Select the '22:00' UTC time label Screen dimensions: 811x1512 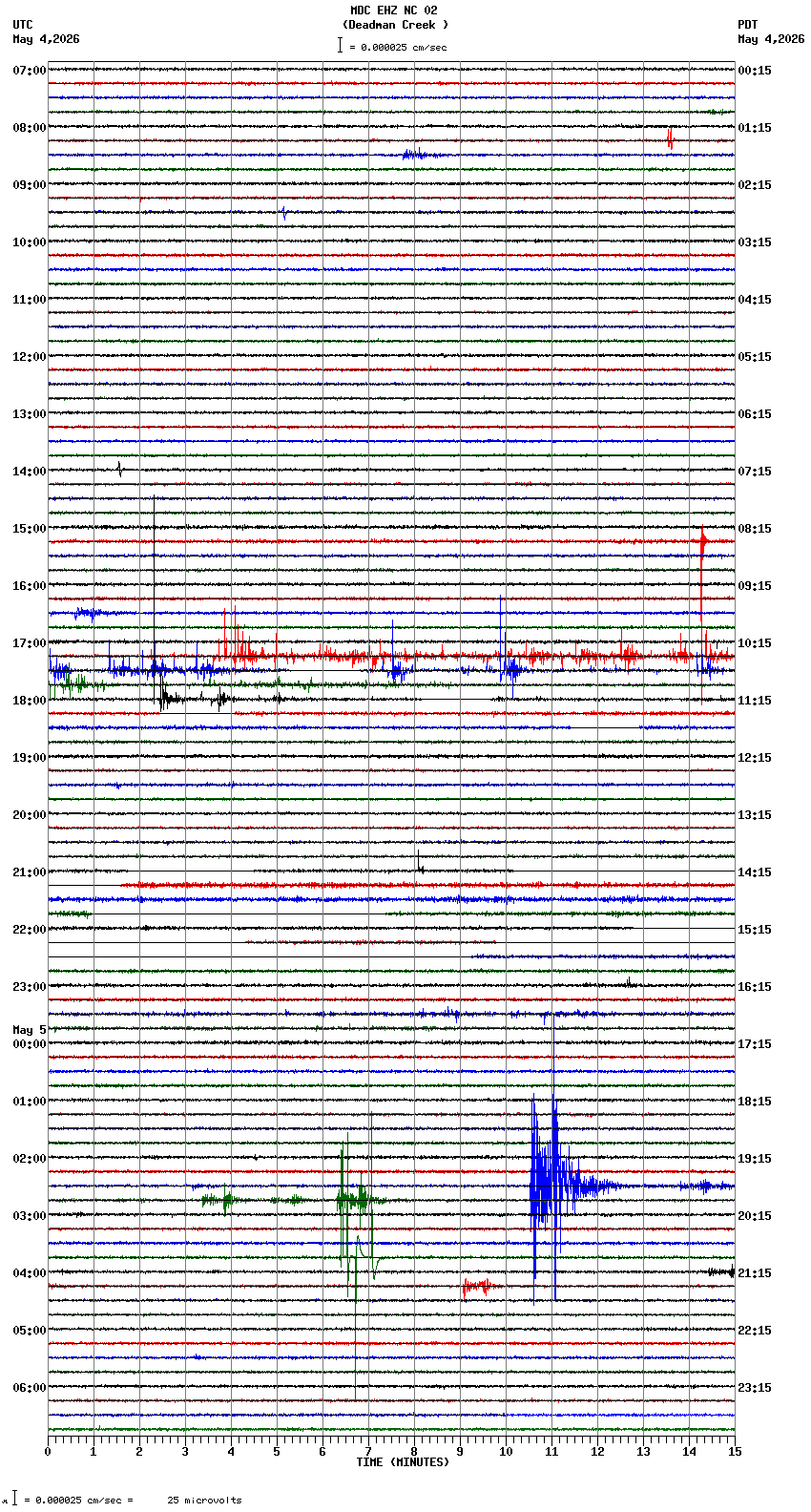[x=29, y=930]
